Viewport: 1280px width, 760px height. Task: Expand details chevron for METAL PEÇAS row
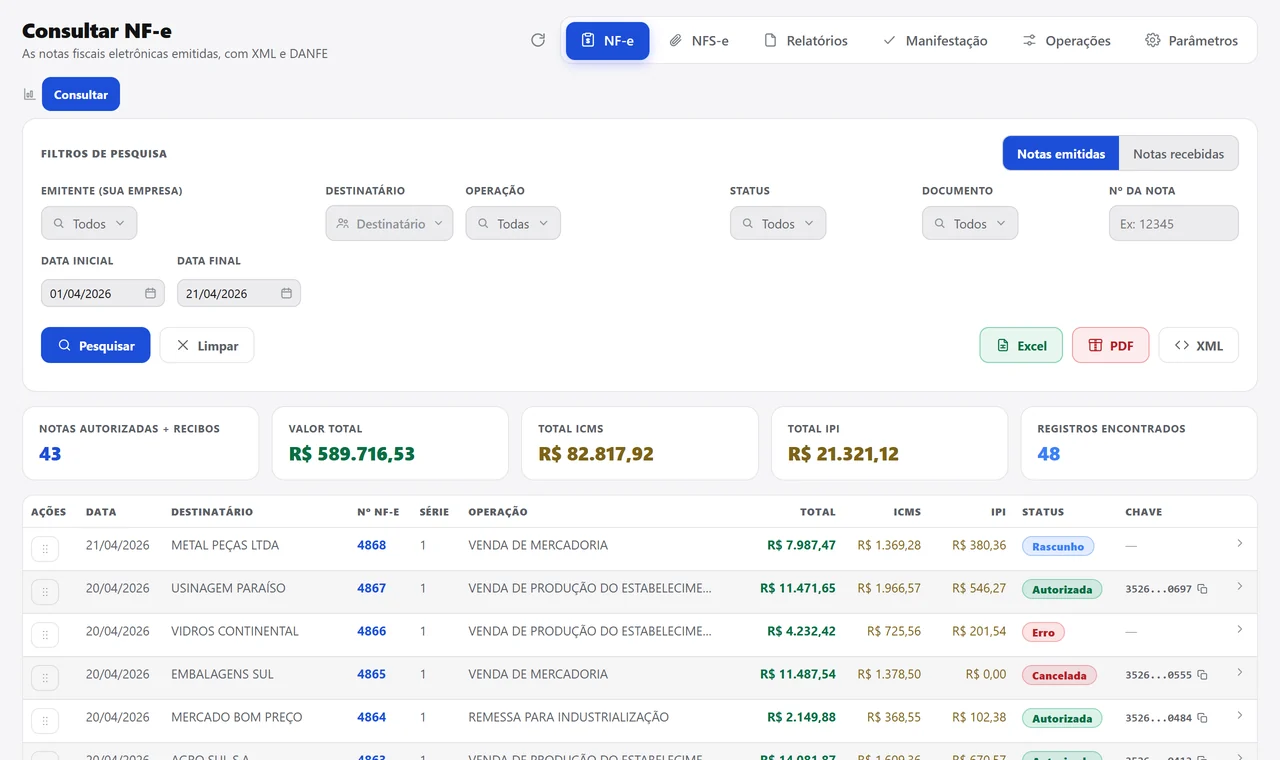pos(1240,543)
